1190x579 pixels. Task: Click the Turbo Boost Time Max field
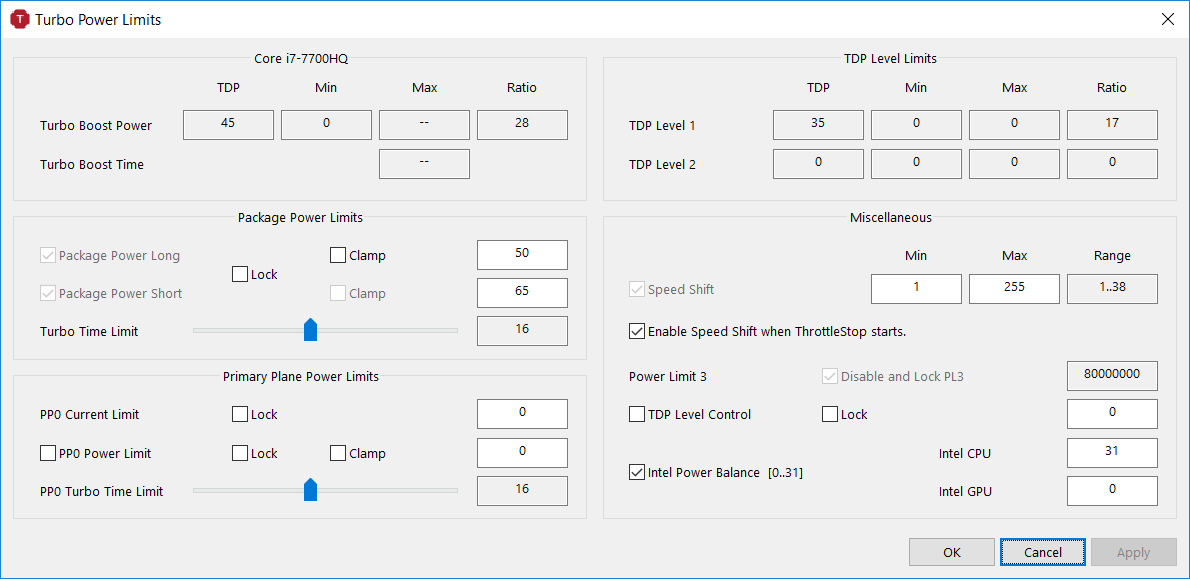point(424,164)
